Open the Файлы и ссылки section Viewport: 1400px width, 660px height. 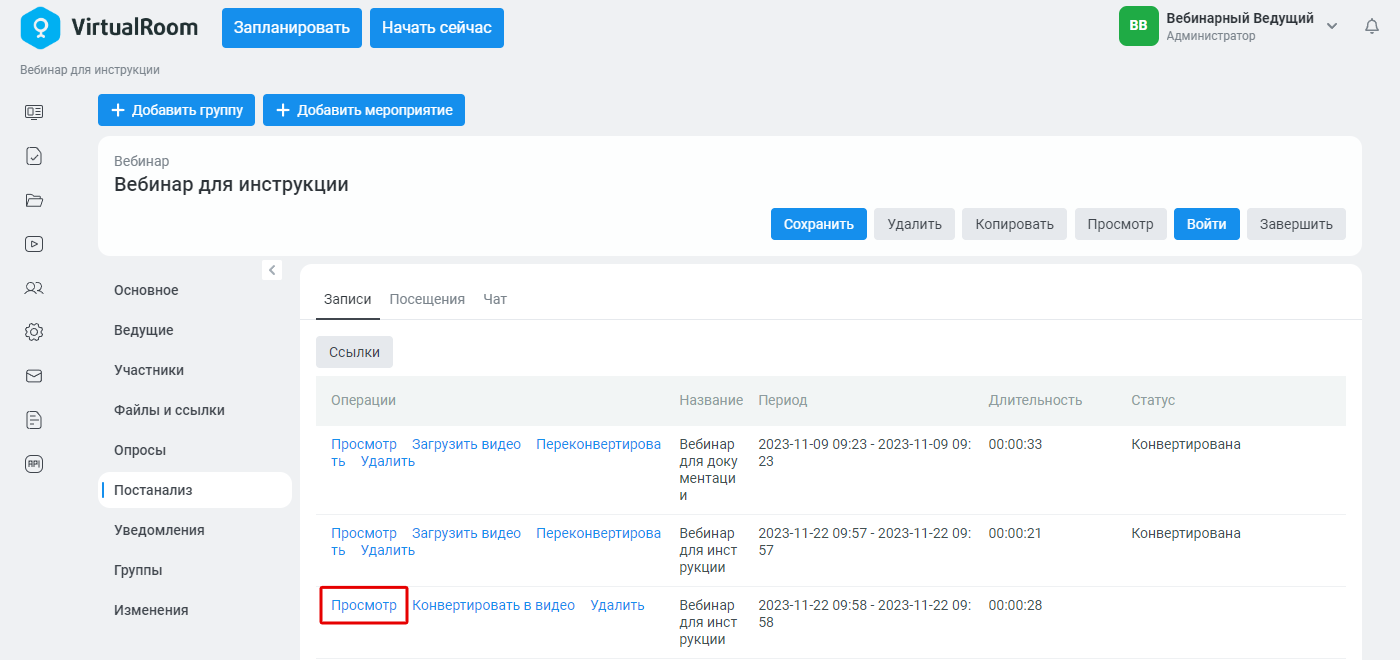pos(169,410)
